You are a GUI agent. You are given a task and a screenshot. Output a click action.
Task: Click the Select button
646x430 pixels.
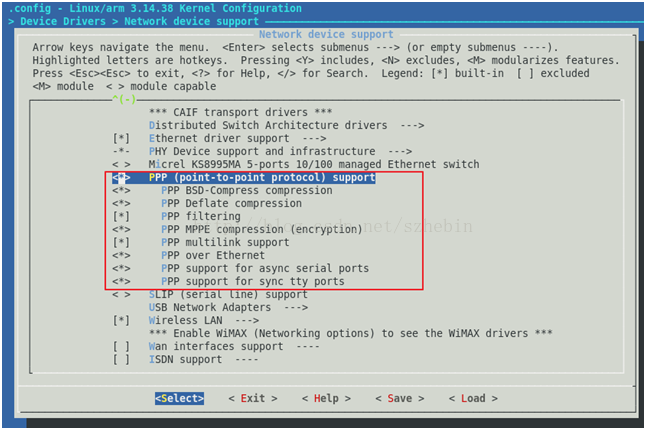point(179,398)
